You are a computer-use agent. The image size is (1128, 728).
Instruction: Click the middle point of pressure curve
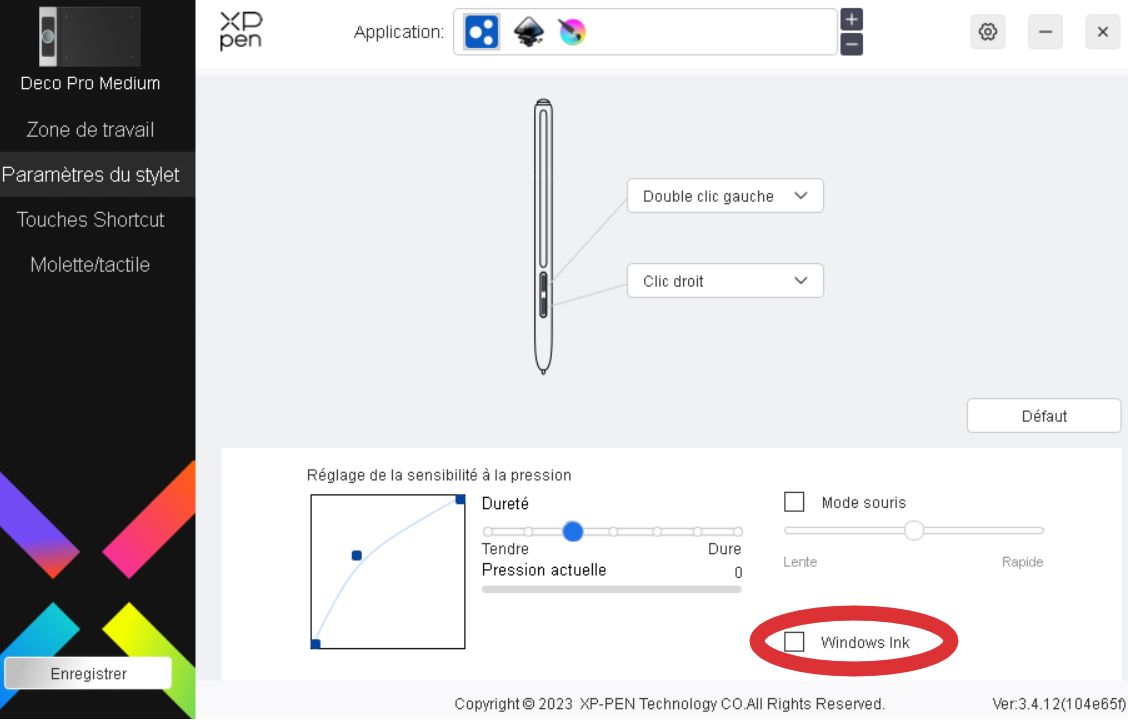[356, 555]
